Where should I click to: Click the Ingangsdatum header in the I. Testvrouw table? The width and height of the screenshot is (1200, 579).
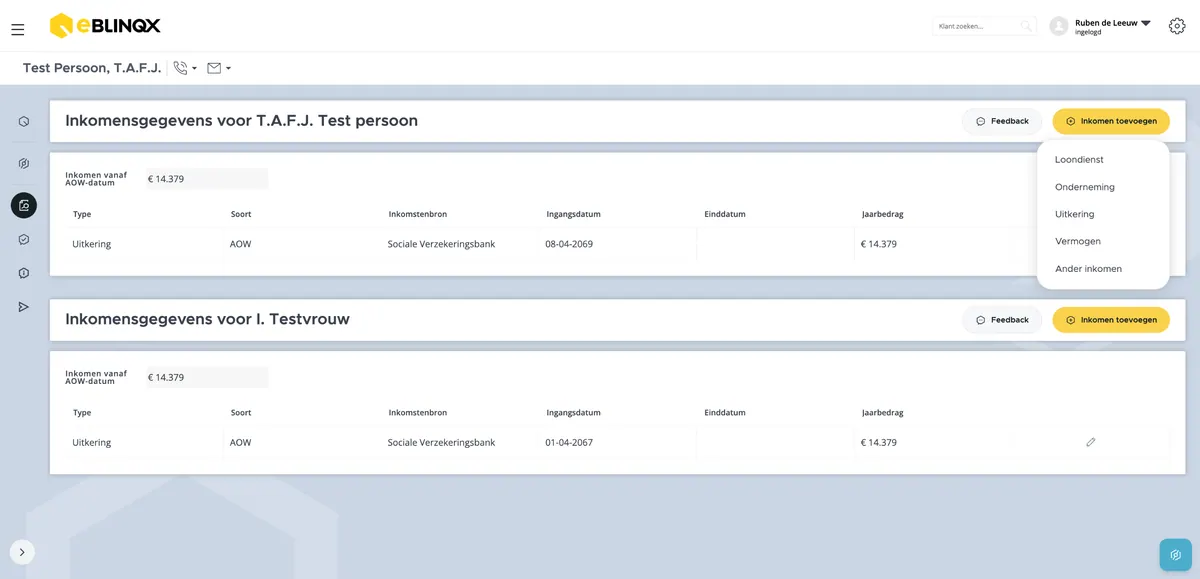point(573,413)
